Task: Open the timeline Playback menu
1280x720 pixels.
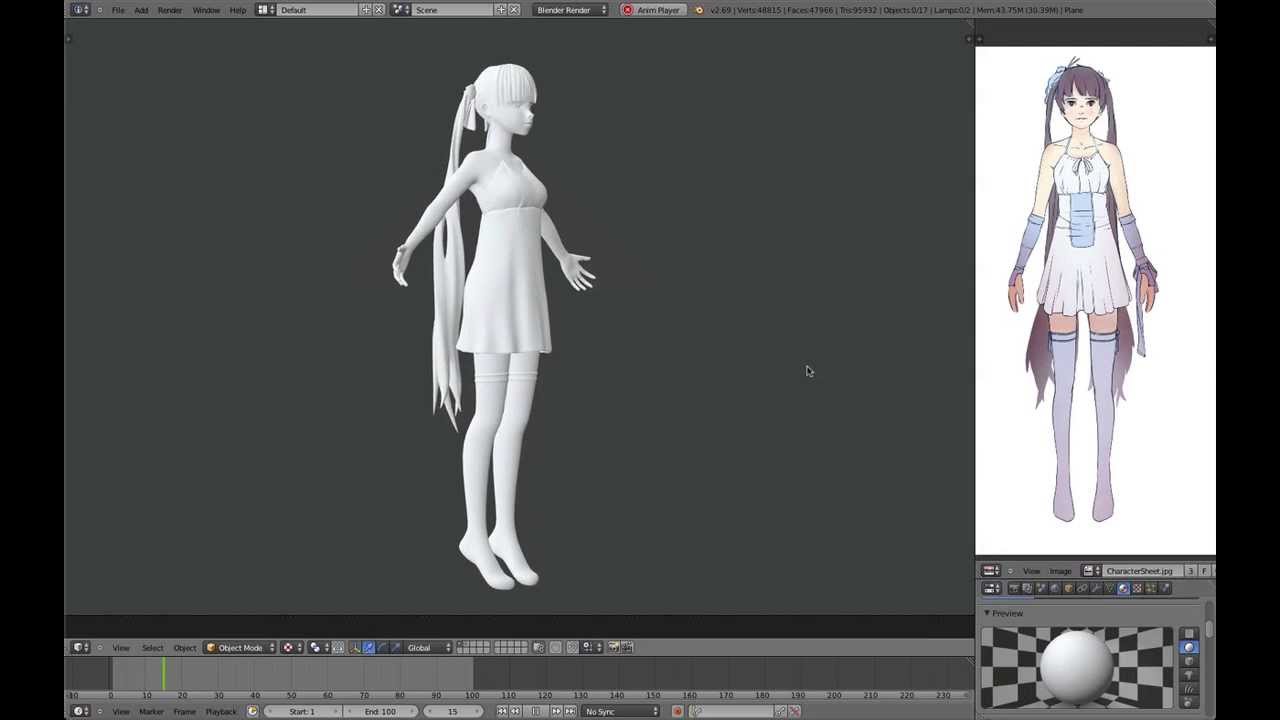Action: coord(221,711)
